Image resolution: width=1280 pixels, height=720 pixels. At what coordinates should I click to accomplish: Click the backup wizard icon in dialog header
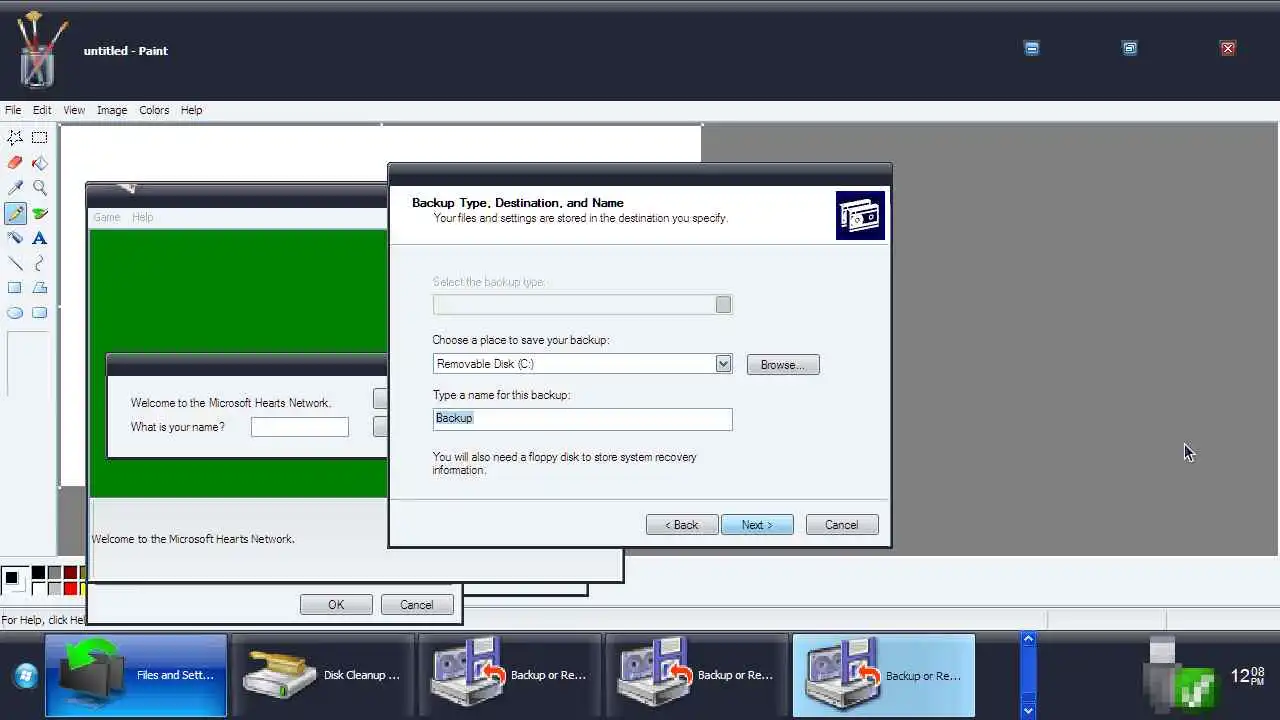(x=860, y=215)
